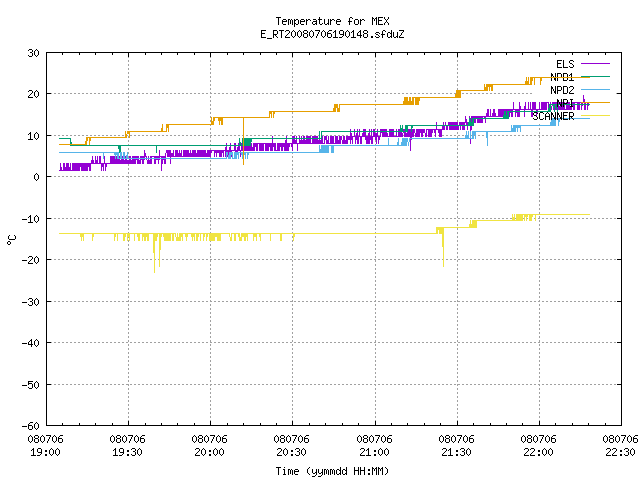Screen dimensions: 640x480
Task: Click the '19:30' x-axis time label
Action: pyautogui.click(x=127, y=452)
